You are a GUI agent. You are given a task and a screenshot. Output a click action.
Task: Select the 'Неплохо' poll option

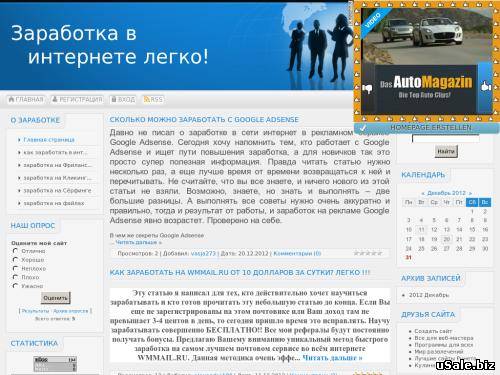click(15, 268)
